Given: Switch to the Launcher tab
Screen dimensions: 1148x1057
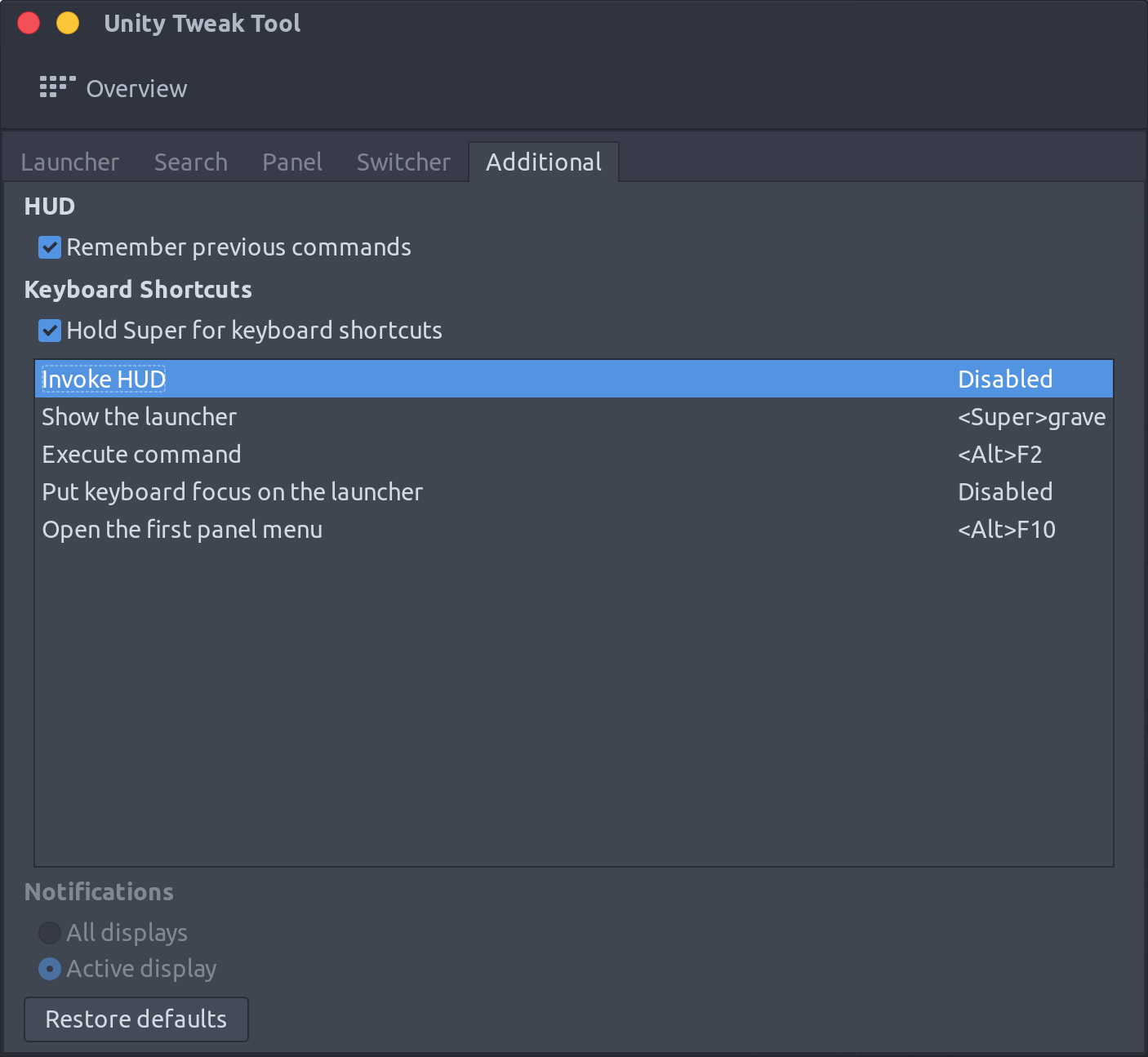Looking at the screenshot, I should tap(70, 162).
